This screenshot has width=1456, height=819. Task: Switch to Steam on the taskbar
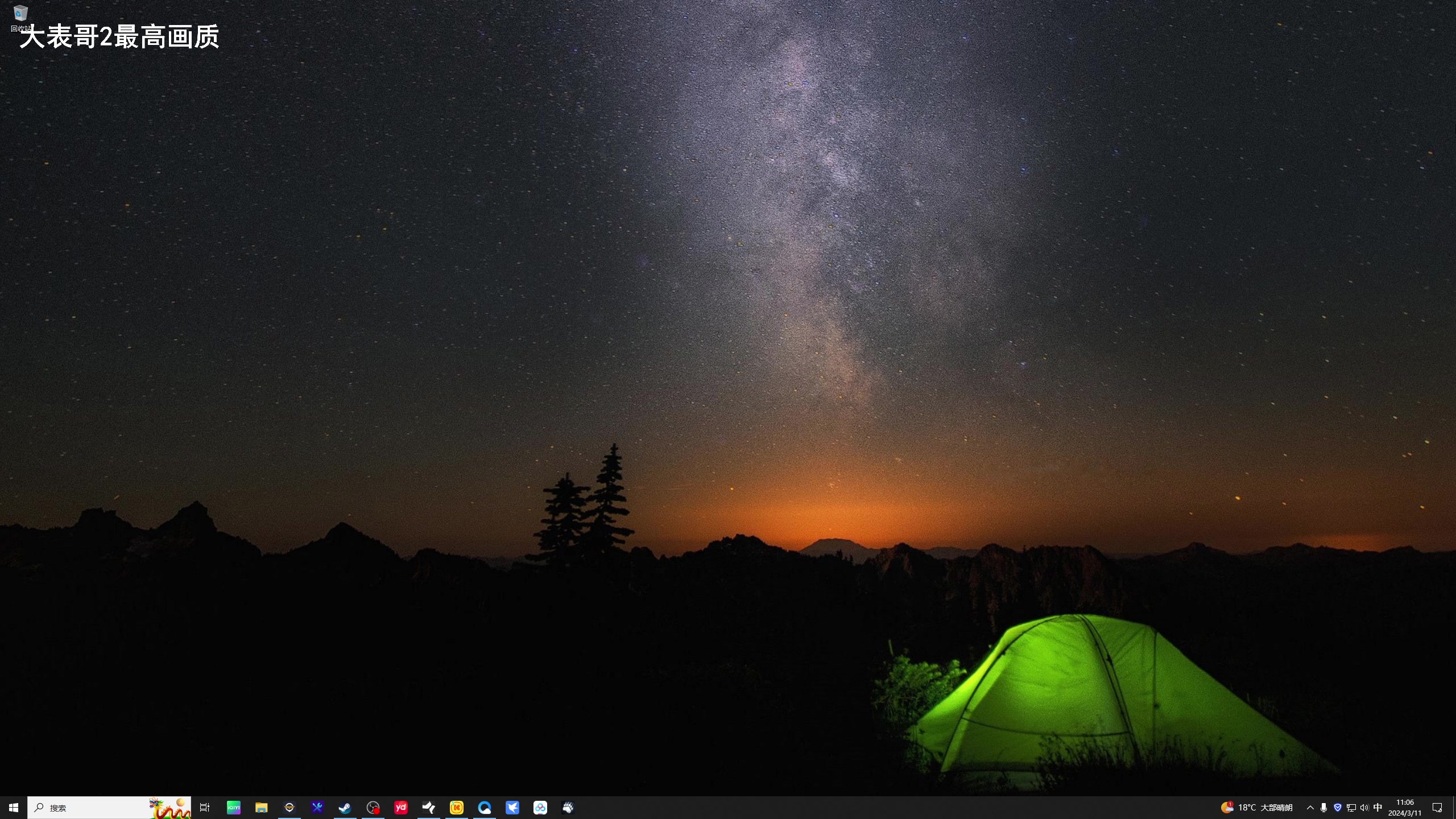[345, 808]
